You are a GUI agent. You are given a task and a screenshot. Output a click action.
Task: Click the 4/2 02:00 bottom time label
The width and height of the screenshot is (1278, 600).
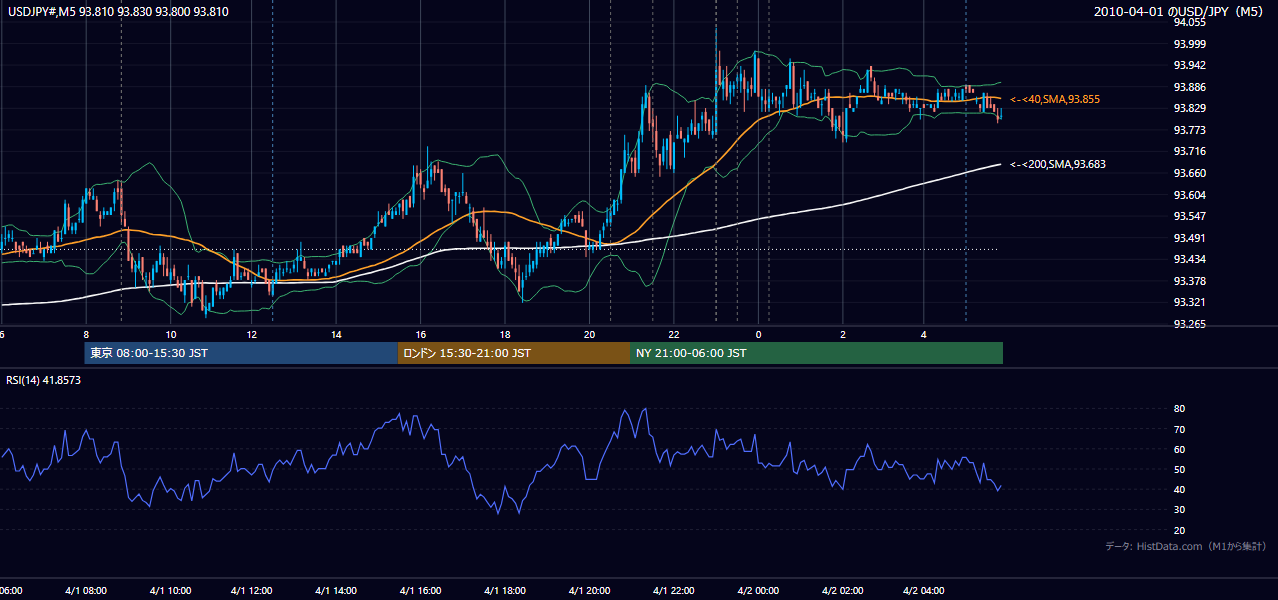coord(842,591)
